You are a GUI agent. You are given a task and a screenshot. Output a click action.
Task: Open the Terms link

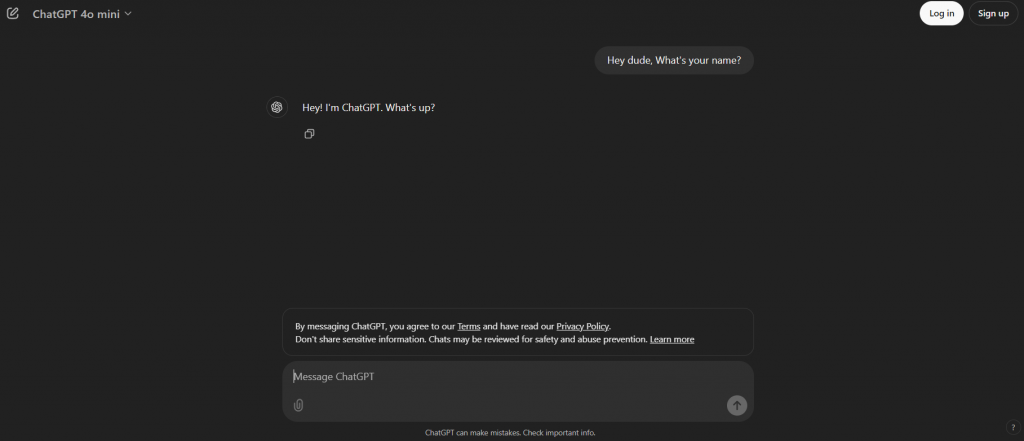pos(469,326)
